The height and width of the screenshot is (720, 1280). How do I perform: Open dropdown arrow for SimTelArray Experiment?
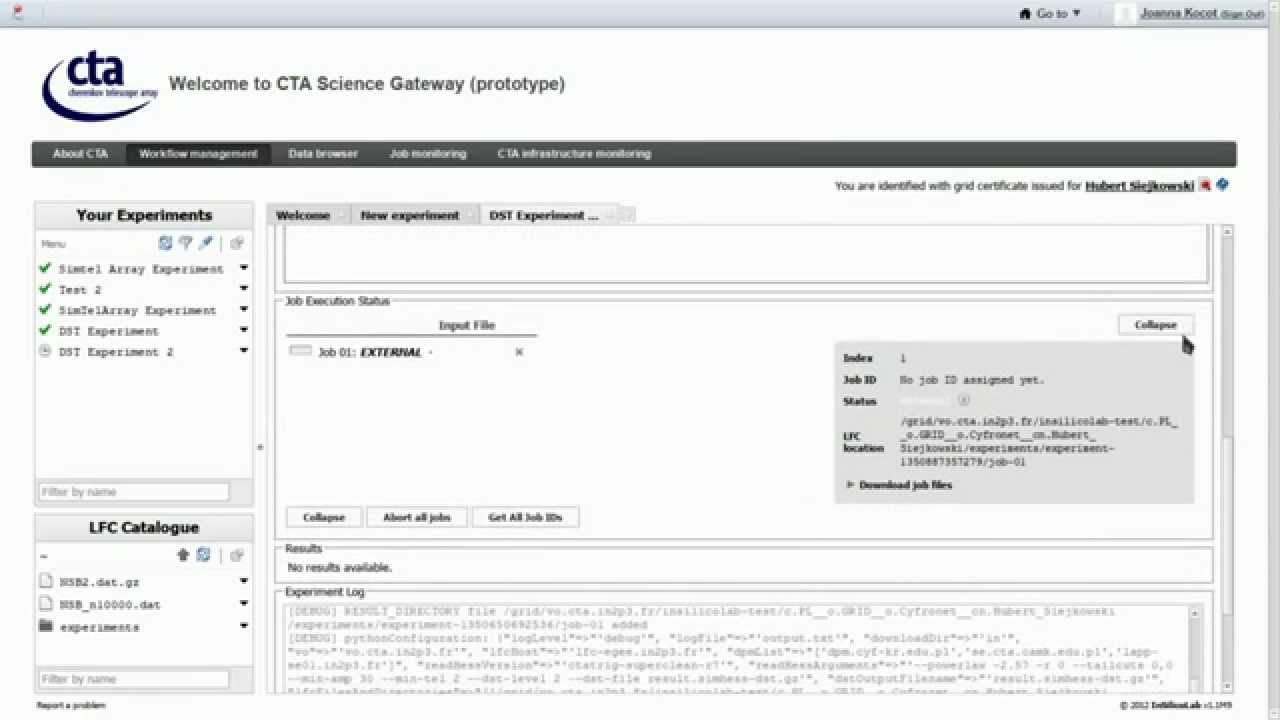[x=244, y=310]
